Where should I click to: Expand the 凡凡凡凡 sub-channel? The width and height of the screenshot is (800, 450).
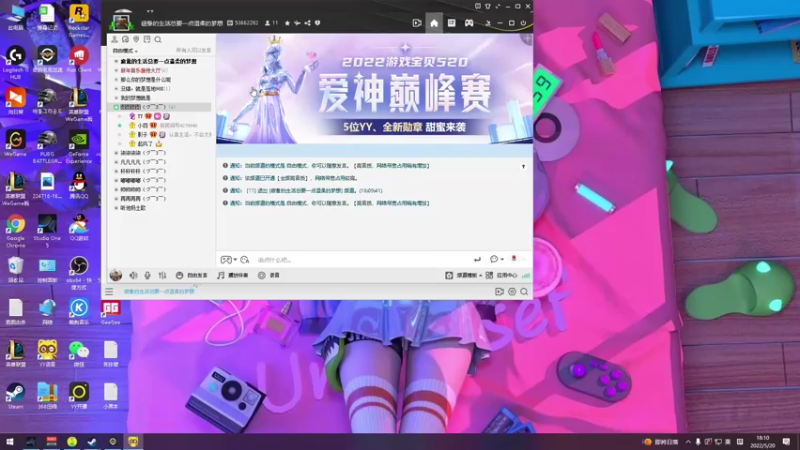[116, 162]
